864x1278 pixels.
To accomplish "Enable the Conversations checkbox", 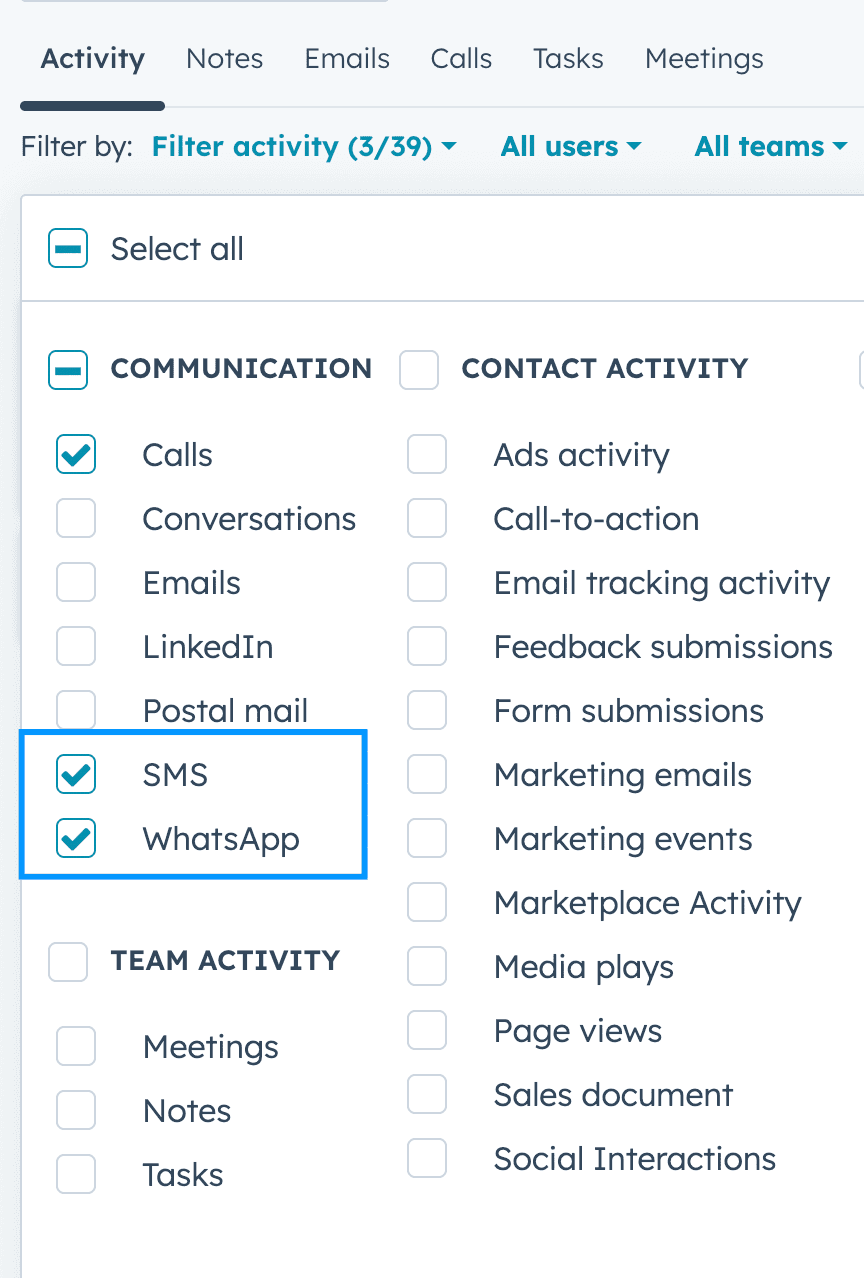I will click(76, 519).
